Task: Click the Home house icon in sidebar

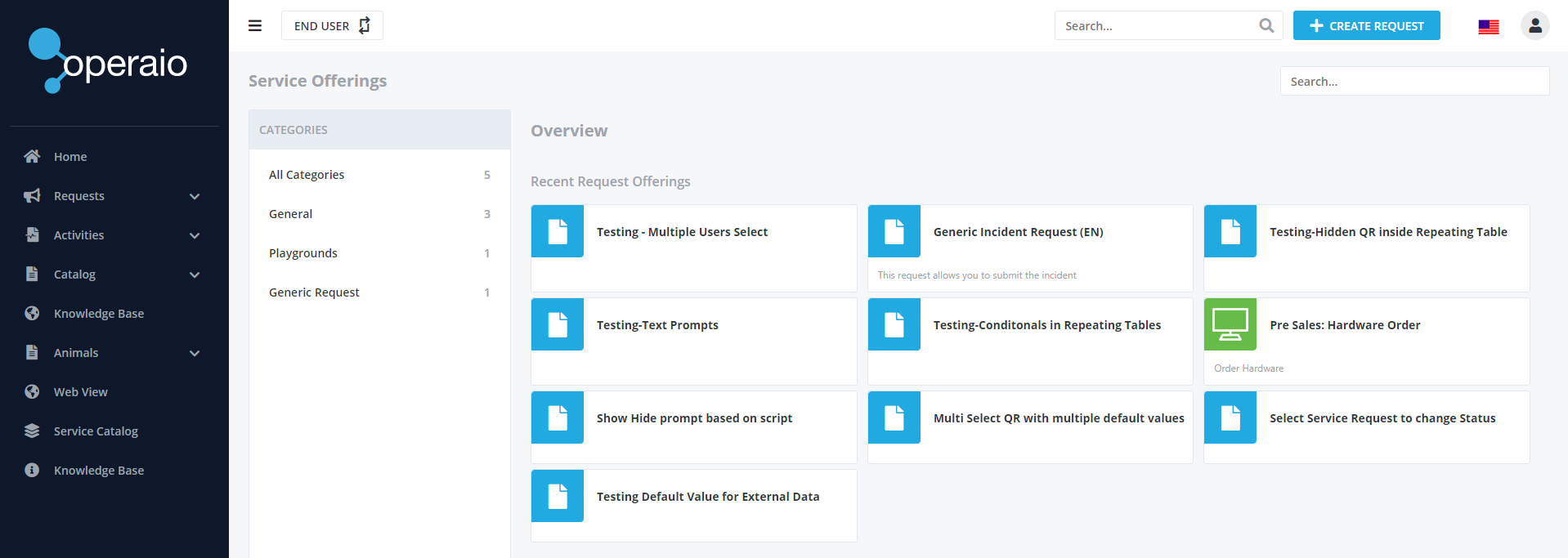Action: pos(32,156)
